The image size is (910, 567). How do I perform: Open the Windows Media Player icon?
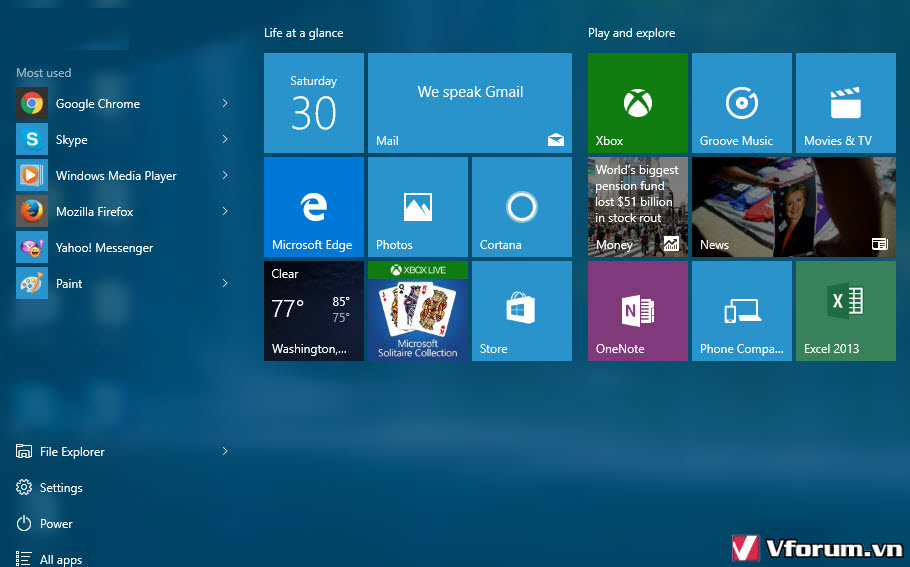[x=32, y=175]
